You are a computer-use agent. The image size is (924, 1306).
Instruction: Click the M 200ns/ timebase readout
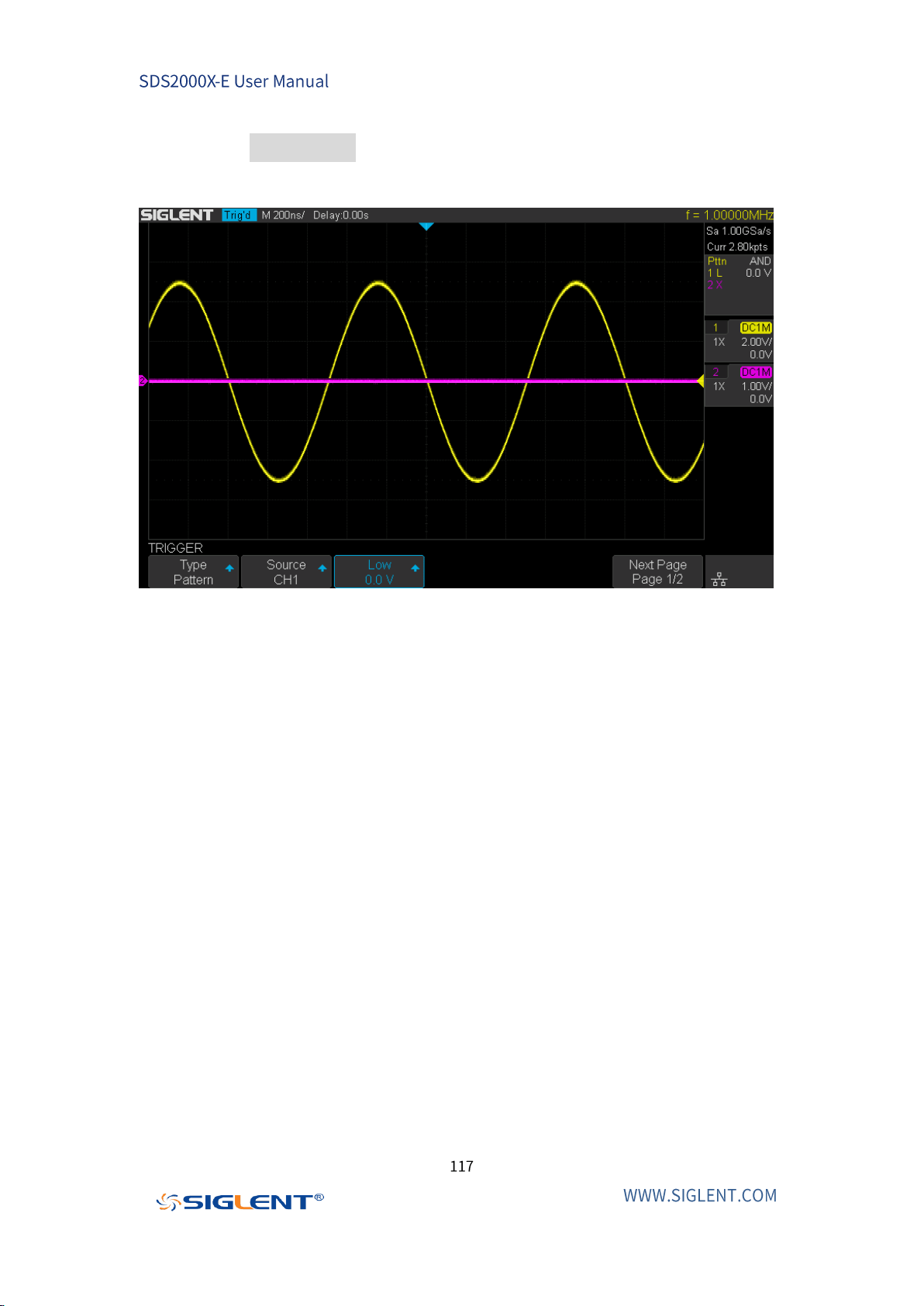point(283,215)
